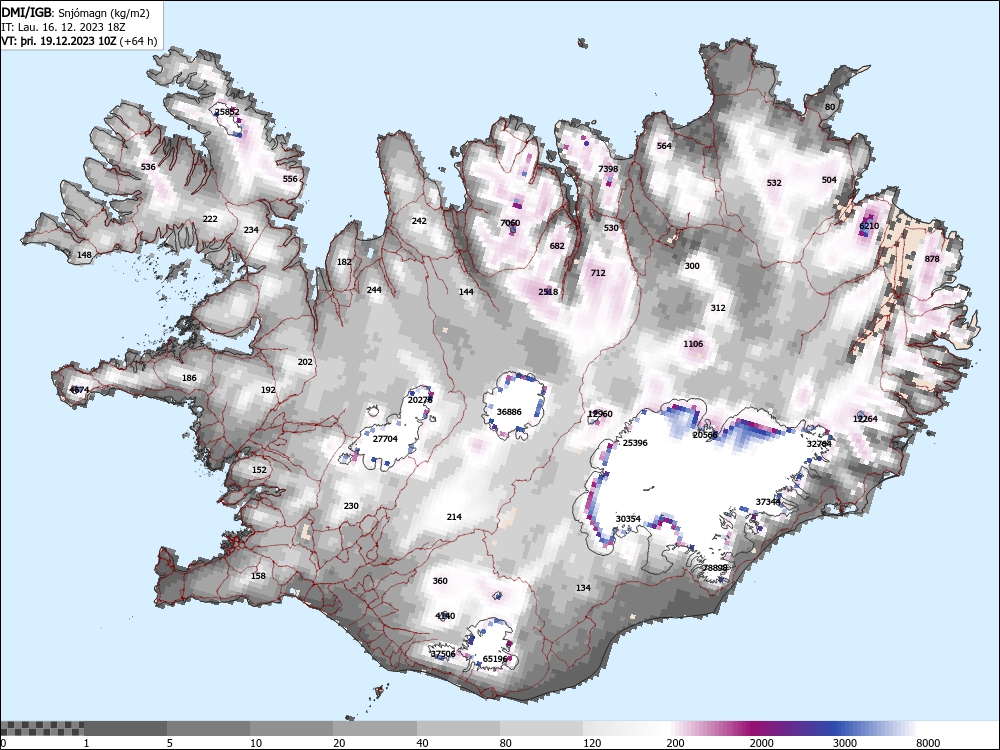Click the 530 value label
Image resolution: width=1000 pixels, height=750 pixels.
coord(611,228)
